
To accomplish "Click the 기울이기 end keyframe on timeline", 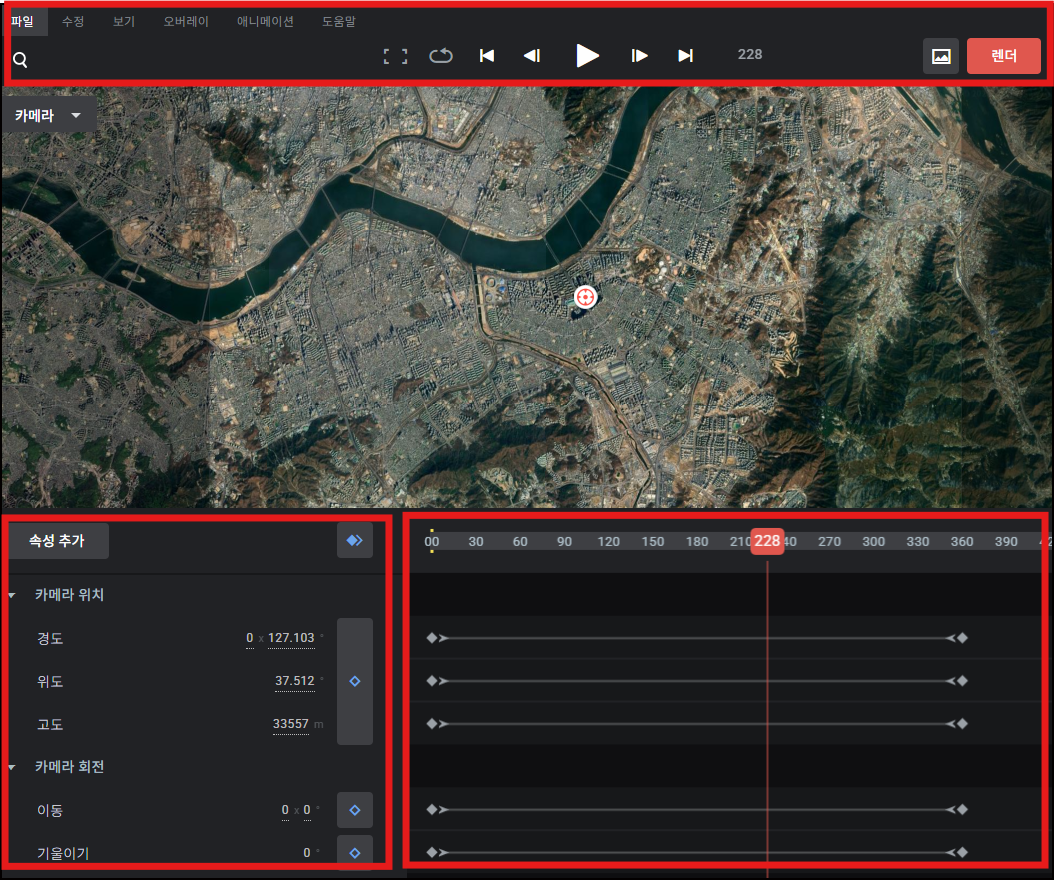I will [x=962, y=852].
